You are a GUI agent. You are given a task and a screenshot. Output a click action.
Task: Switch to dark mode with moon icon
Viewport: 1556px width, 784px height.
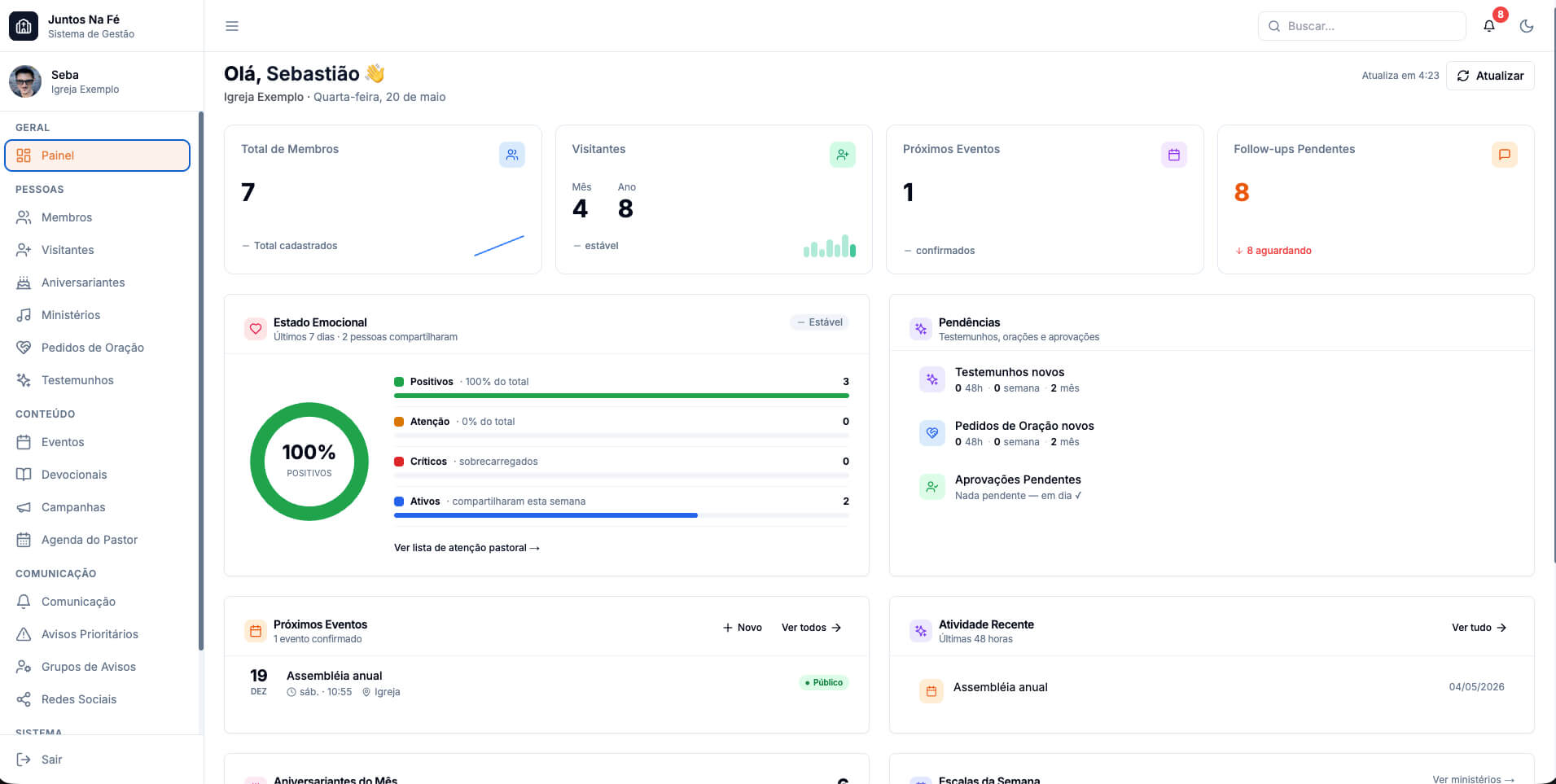[1527, 26]
